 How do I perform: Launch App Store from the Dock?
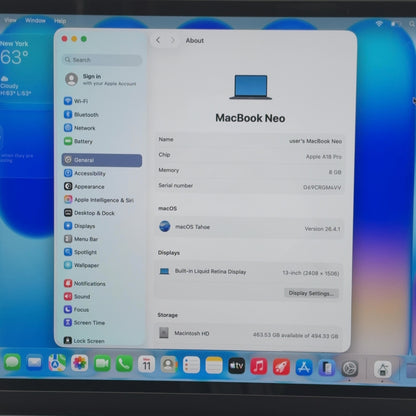point(304,367)
